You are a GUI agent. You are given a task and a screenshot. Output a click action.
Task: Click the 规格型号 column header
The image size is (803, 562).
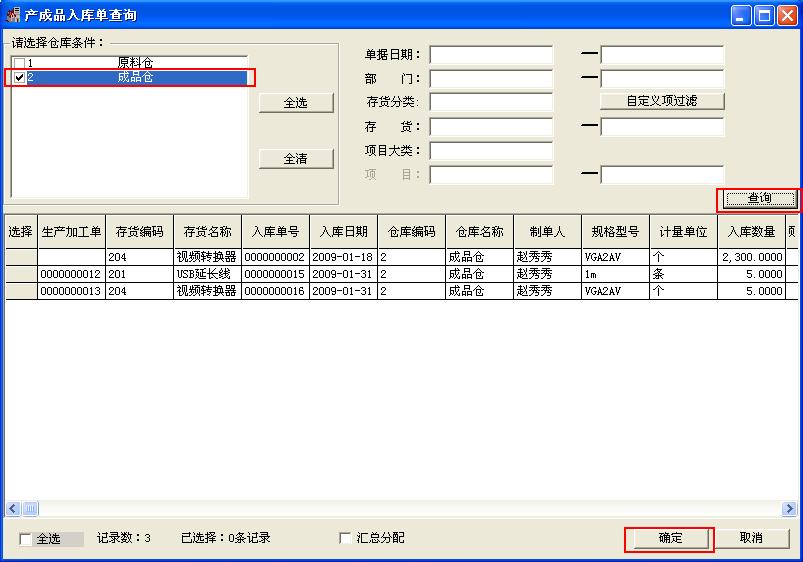[616, 232]
